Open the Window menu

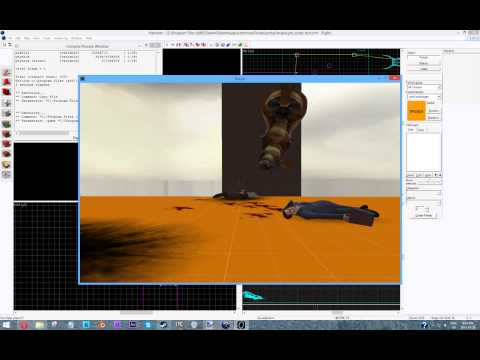click(x=76, y=38)
